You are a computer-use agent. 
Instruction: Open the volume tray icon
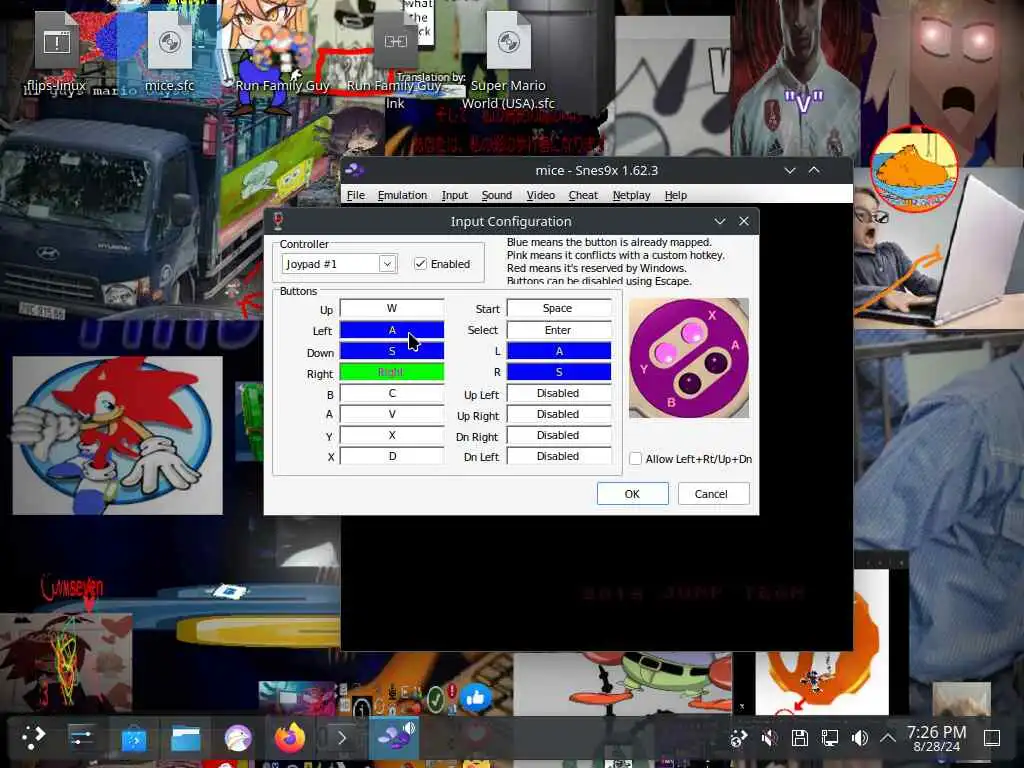pos(859,738)
